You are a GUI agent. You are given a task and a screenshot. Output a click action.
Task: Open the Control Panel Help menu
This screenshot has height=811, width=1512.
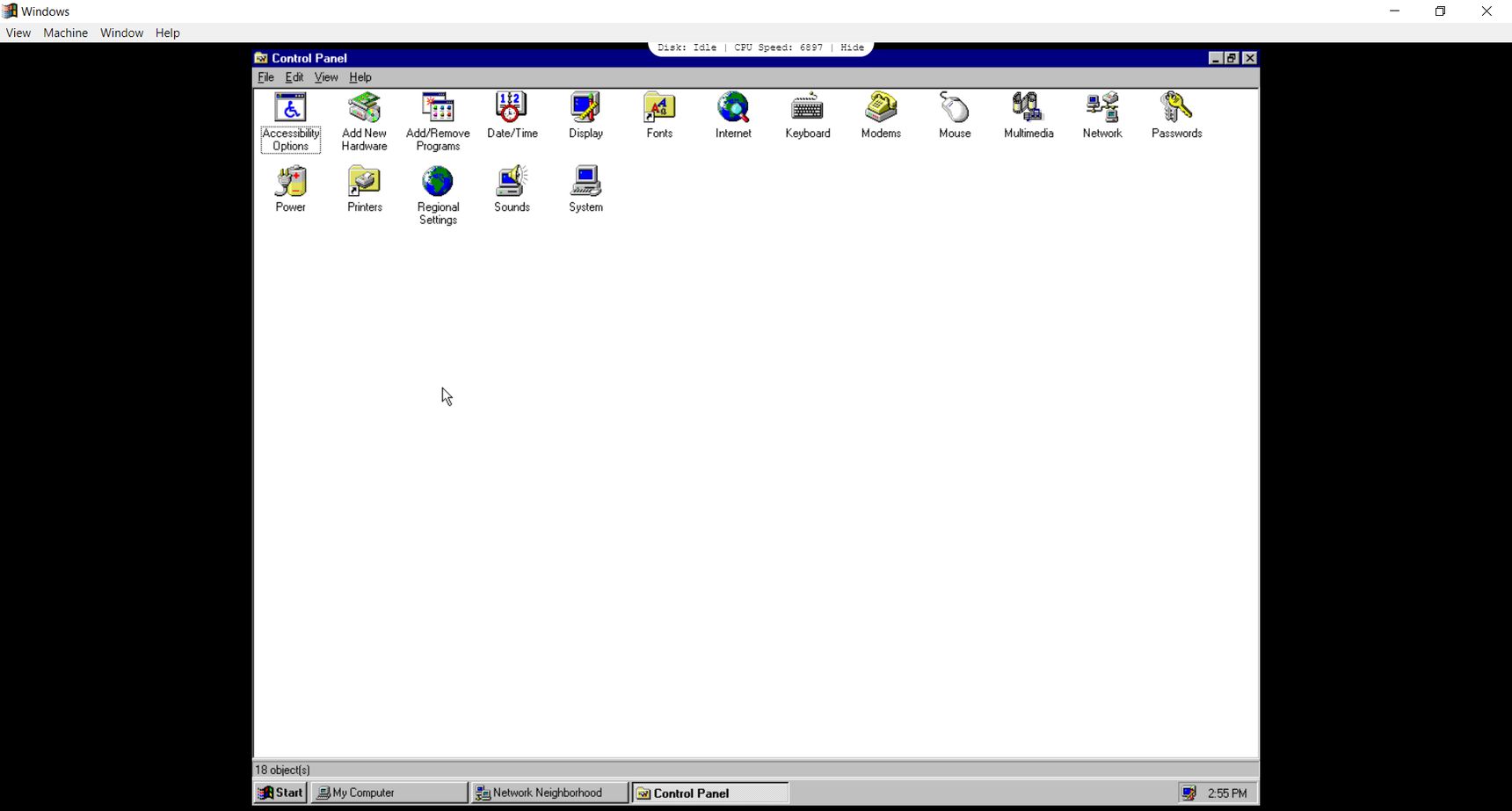point(360,77)
